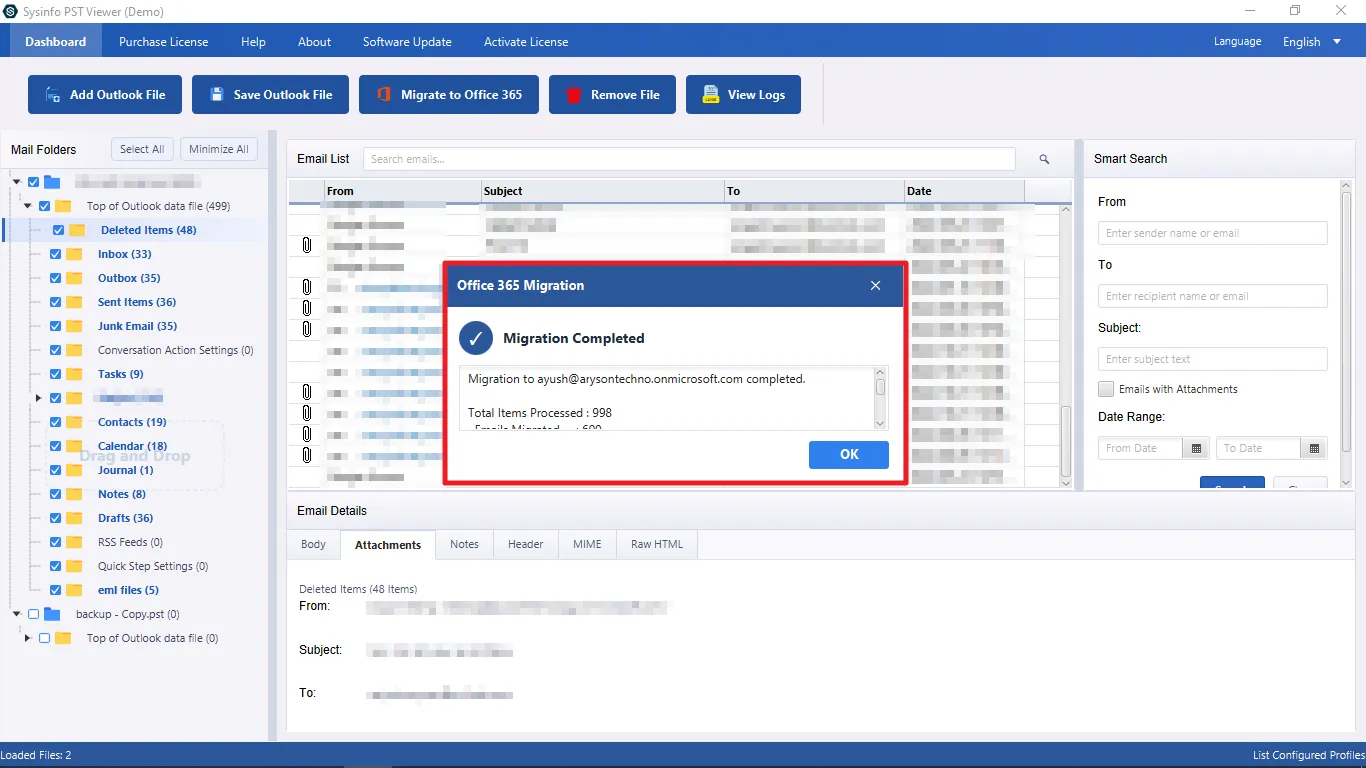The width and height of the screenshot is (1366, 768).
Task: Click the migration summary scroll-down arrow
Action: [x=880, y=423]
